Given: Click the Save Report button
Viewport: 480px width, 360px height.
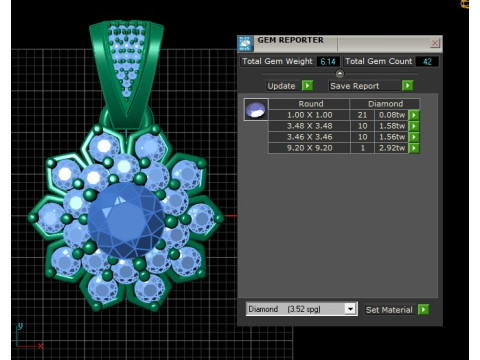Looking at the screenshot, I should (x=365, y=86).
